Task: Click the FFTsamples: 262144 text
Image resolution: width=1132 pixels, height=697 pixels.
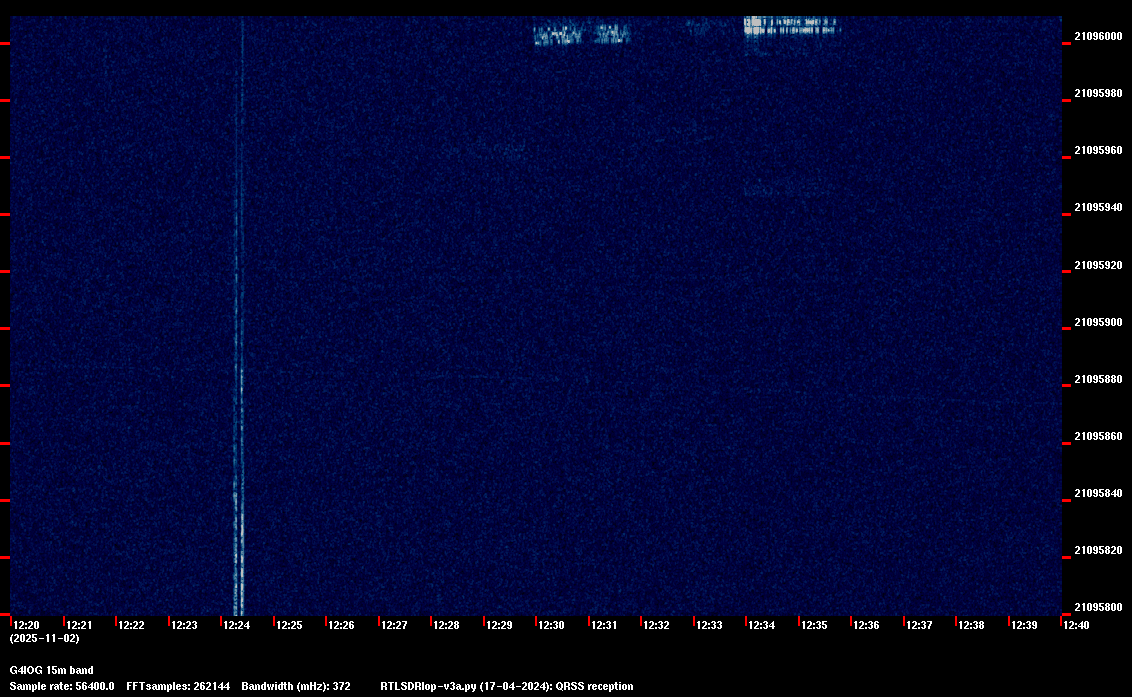Action: coord(178,686)
